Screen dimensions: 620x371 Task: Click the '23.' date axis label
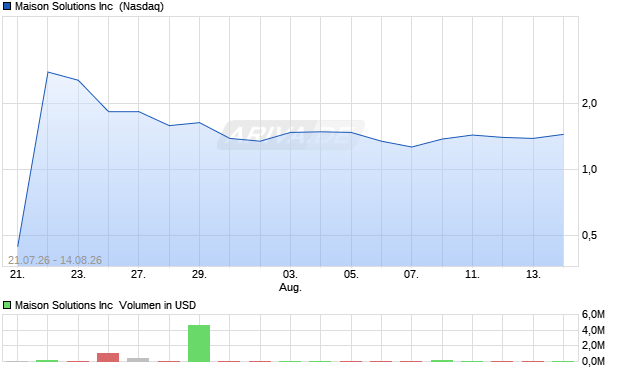[x=78, y=274]
